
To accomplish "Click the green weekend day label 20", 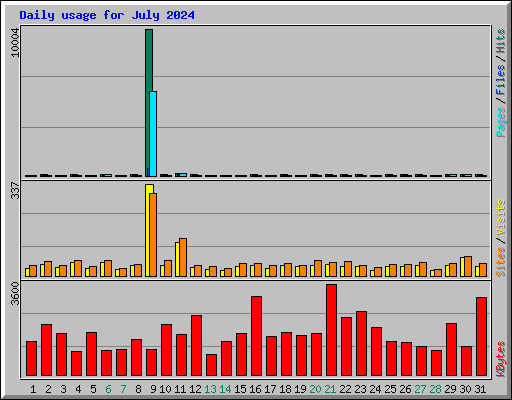I will tap(315, 389).
